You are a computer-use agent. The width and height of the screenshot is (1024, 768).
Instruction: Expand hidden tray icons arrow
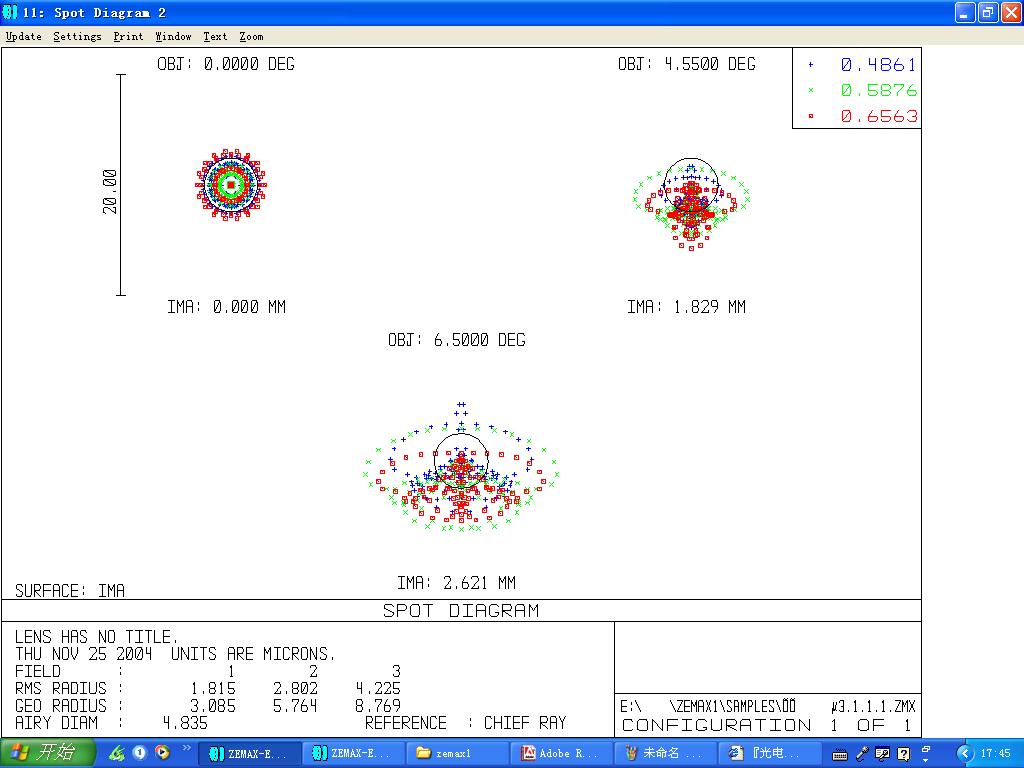pyautogui.click(x=965, y=754)
